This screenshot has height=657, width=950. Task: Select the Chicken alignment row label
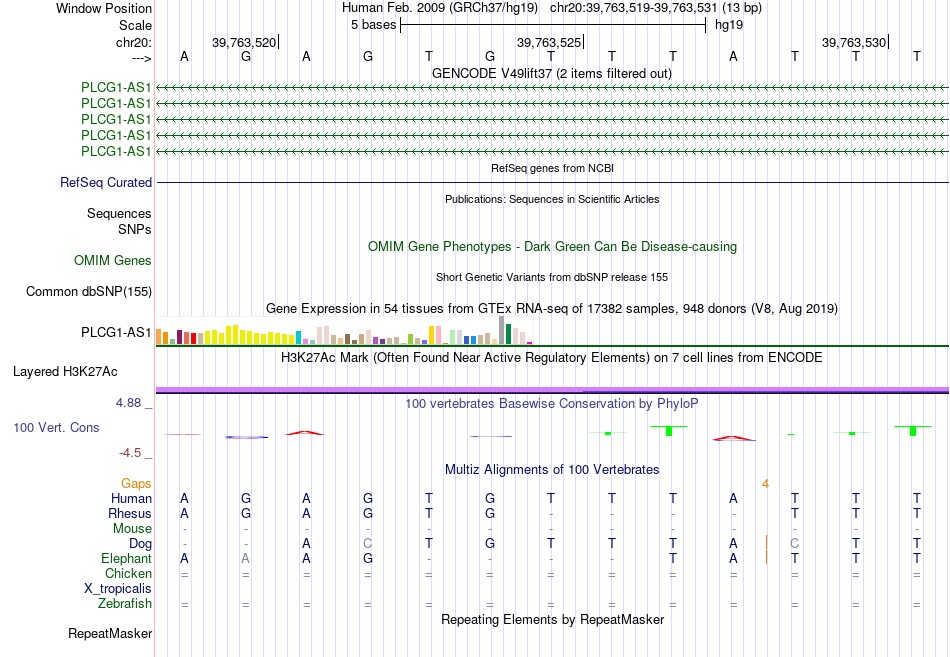pyautogui.click(x=128, y=573)
